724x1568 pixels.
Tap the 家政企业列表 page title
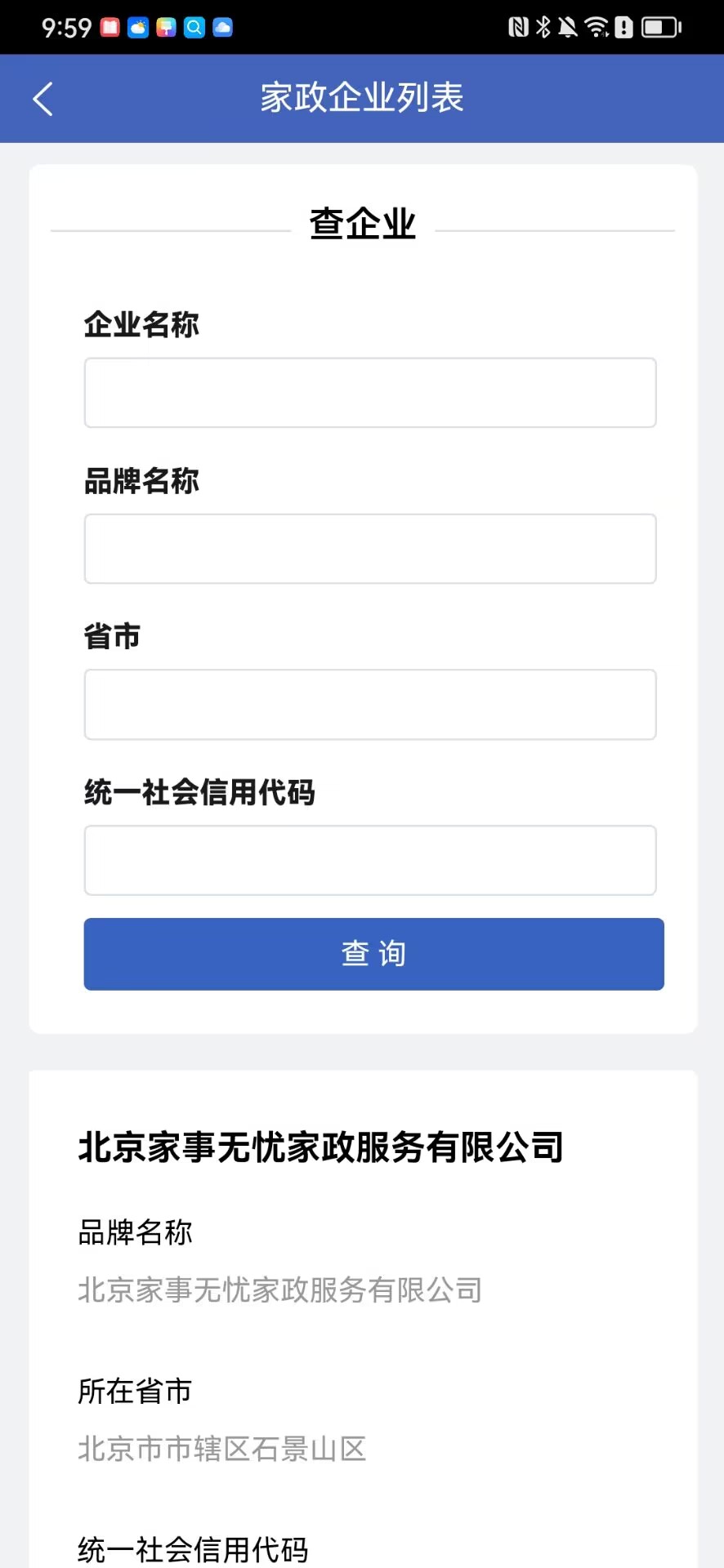[362, 98]
